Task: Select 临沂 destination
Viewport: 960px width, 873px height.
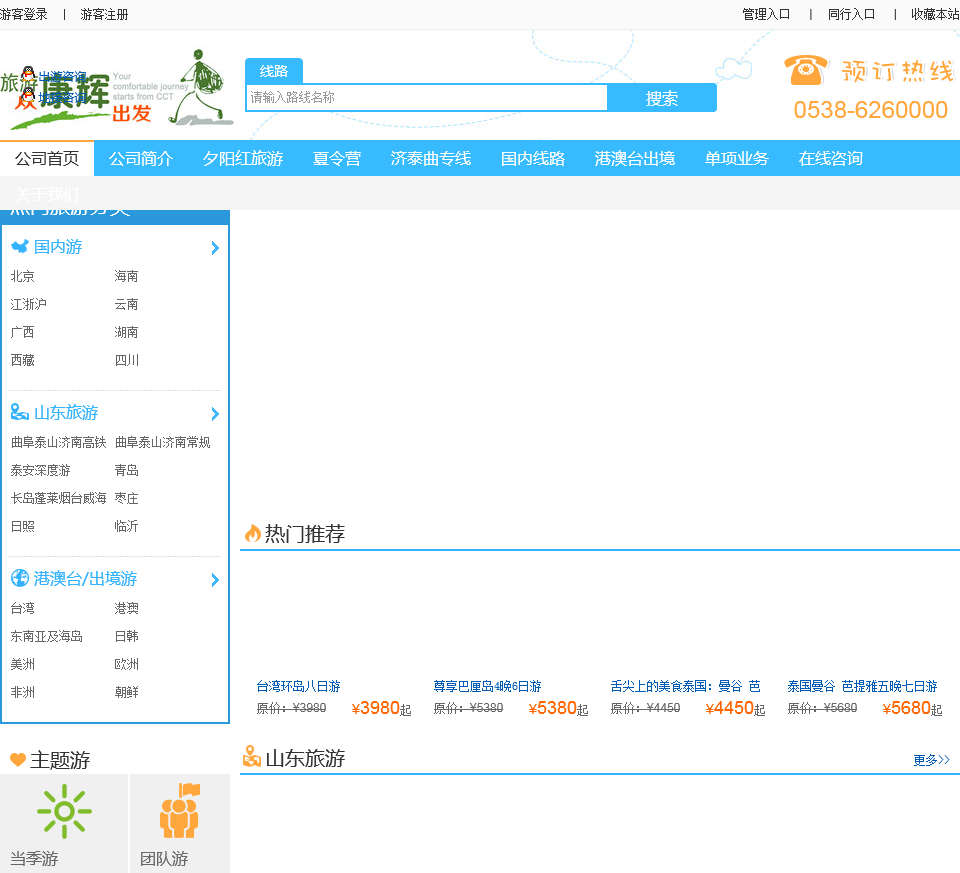Action: pos(126,526)
